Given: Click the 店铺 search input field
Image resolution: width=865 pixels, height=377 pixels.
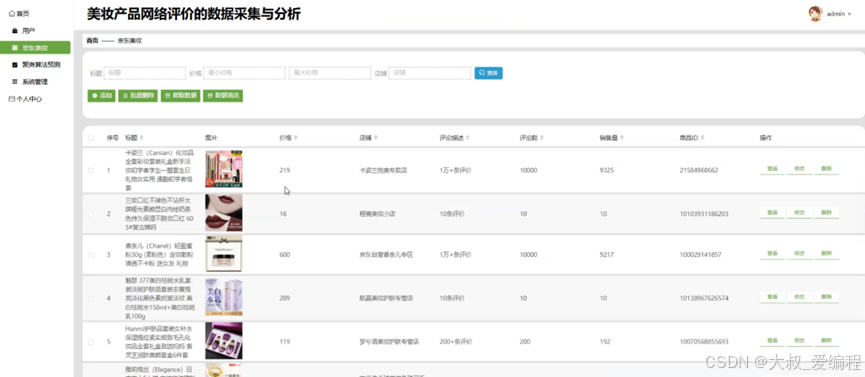Looking at the screenshot, I should pos(430,73).
